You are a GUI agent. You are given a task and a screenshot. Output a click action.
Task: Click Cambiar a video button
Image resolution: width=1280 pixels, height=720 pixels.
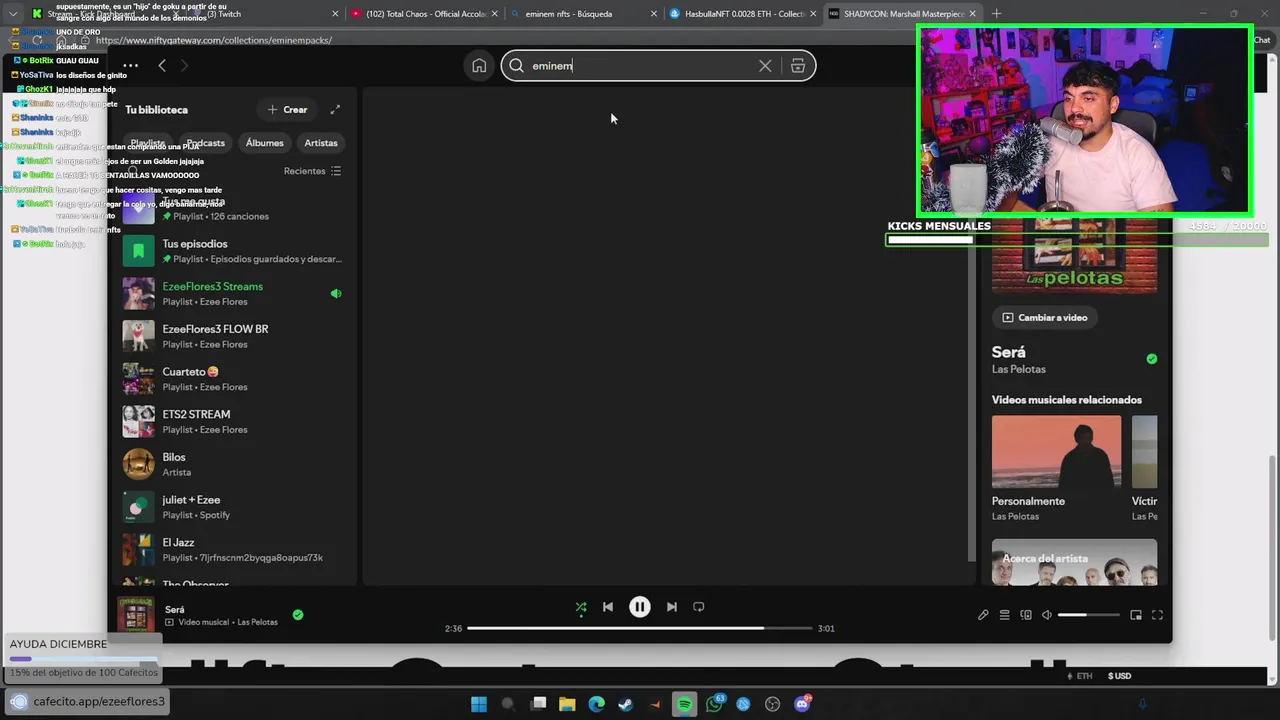(x=1045, y=318)
